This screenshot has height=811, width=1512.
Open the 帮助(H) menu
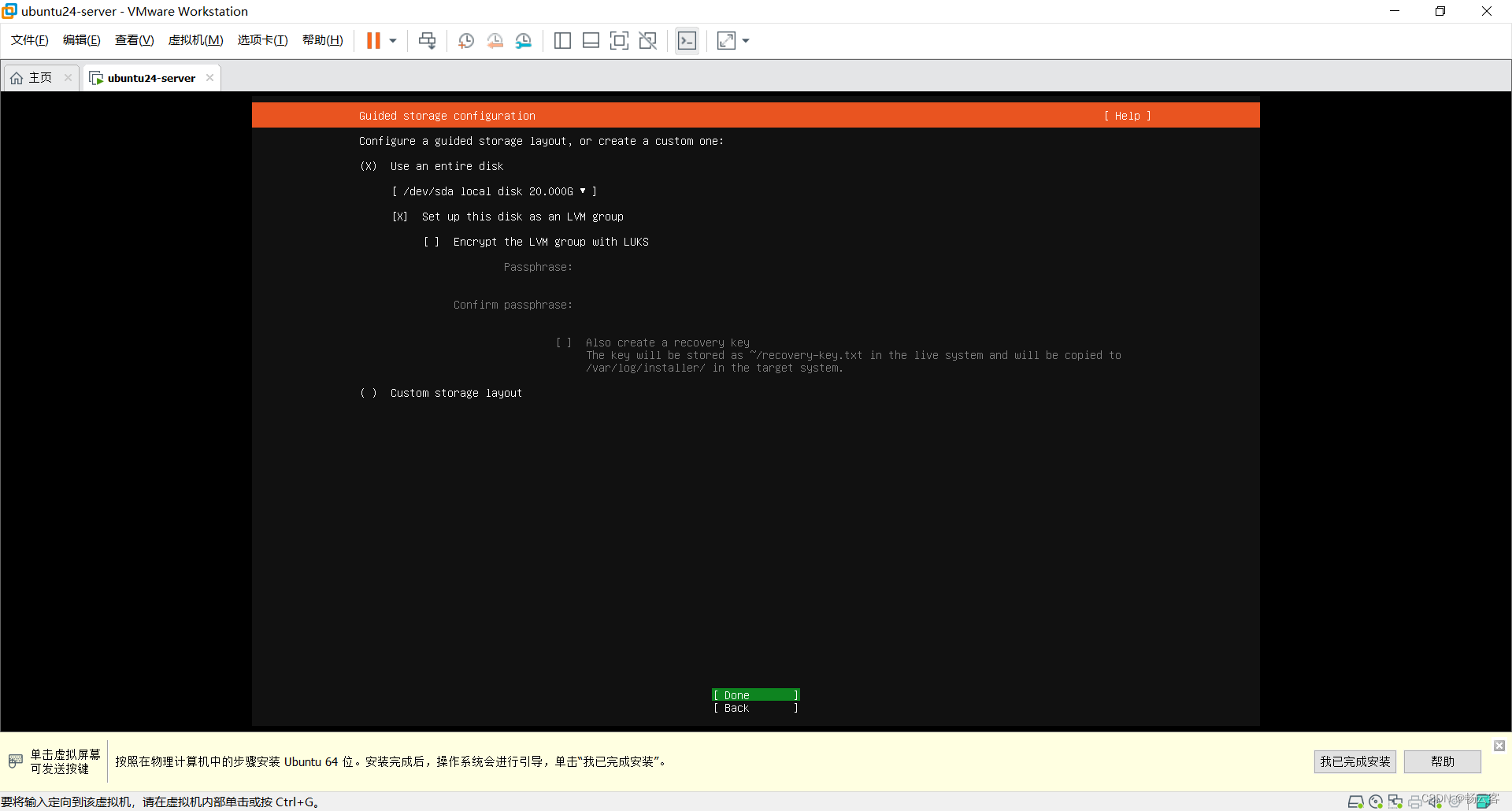[x=323, y=40]
